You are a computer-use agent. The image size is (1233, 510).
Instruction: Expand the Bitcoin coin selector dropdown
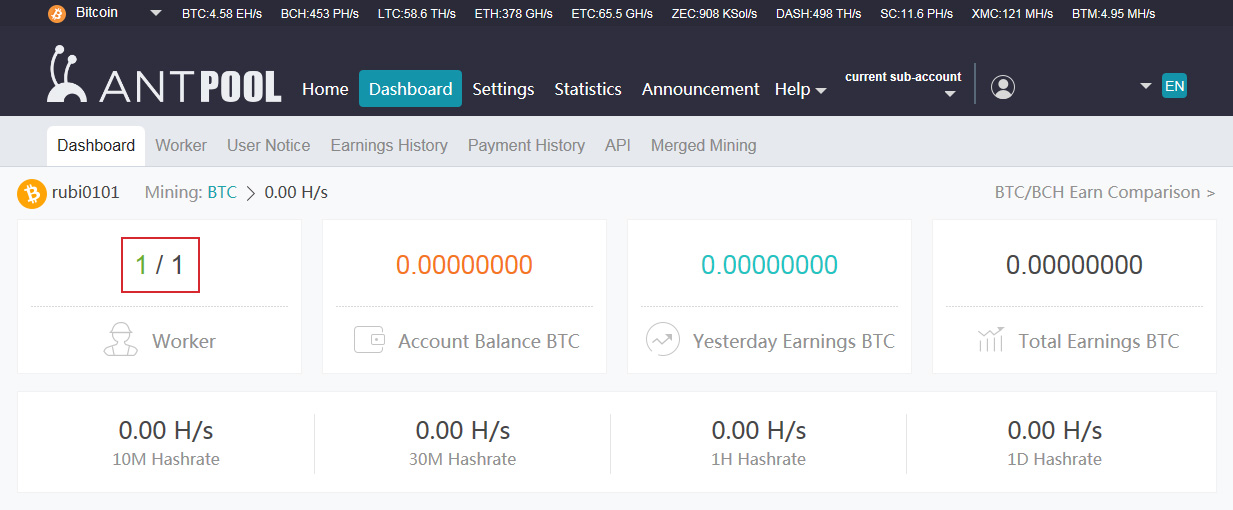(x=156, y=13)
